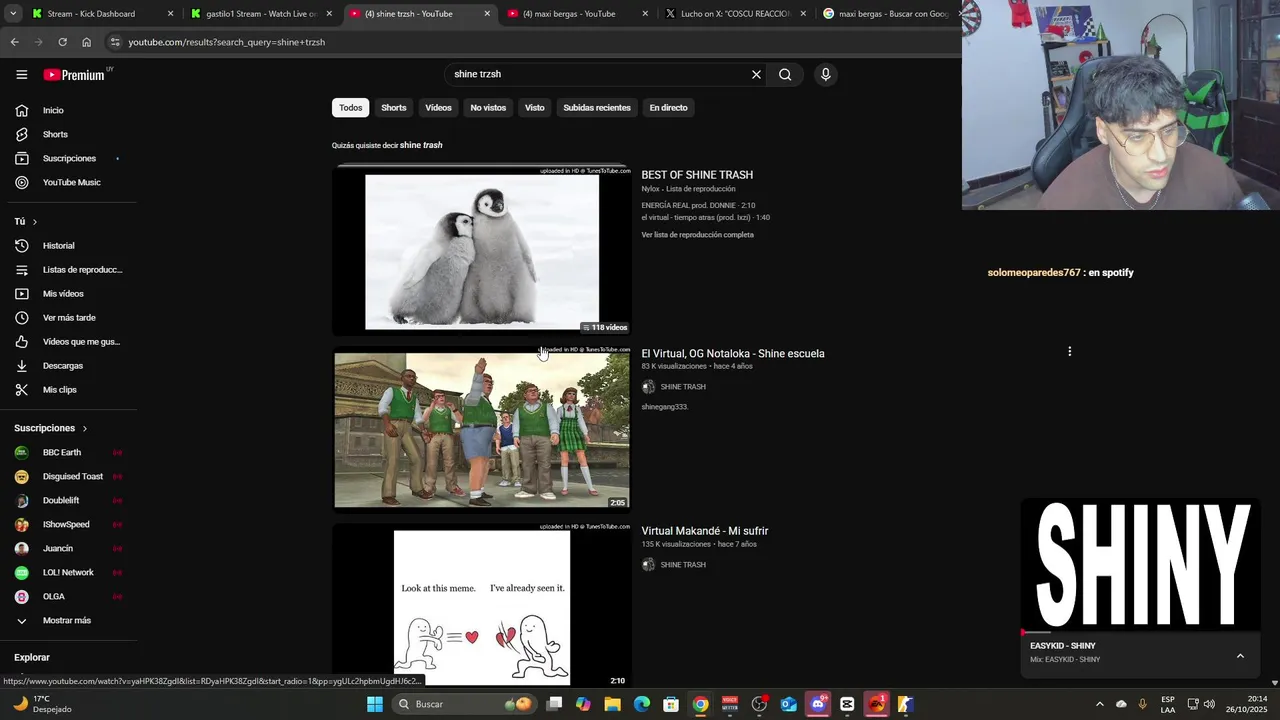Image resolution: width=1280 pixels, height=720 pixels.
Task: Close the shine trzsh YouTube tab
Action: point(487,14)
